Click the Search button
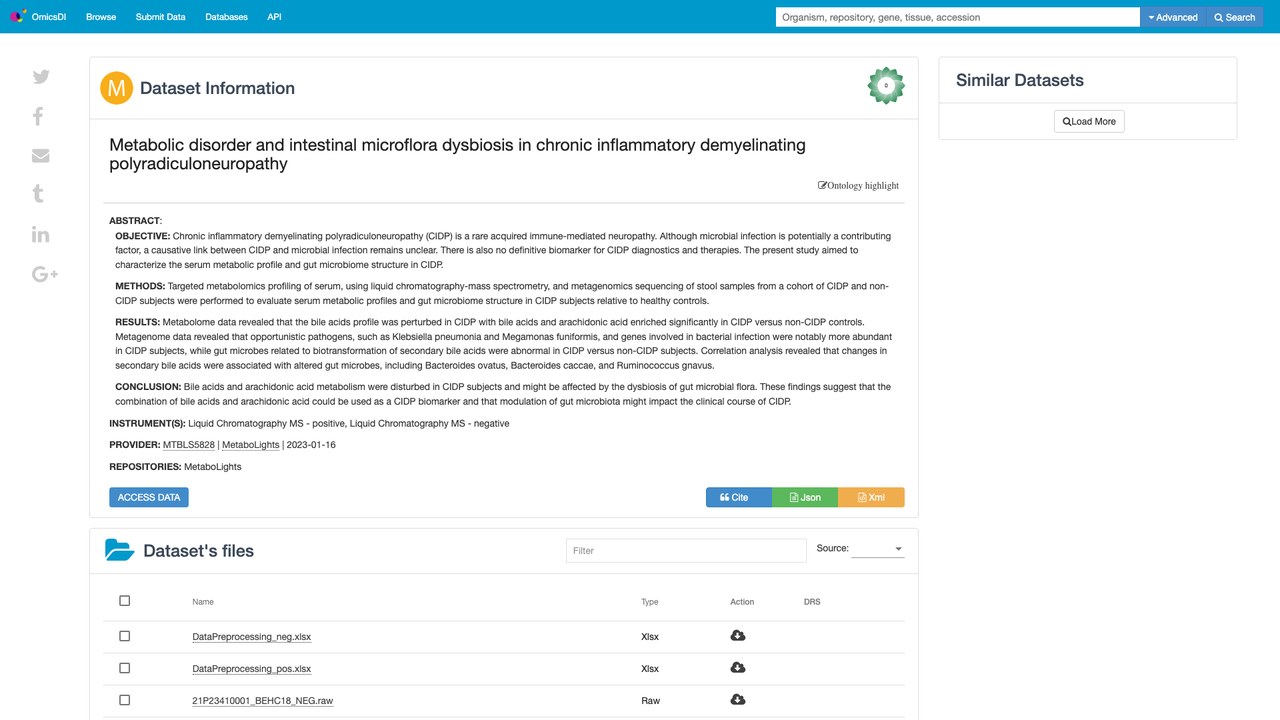The image size is (1280, 720). coord(1235,17)
